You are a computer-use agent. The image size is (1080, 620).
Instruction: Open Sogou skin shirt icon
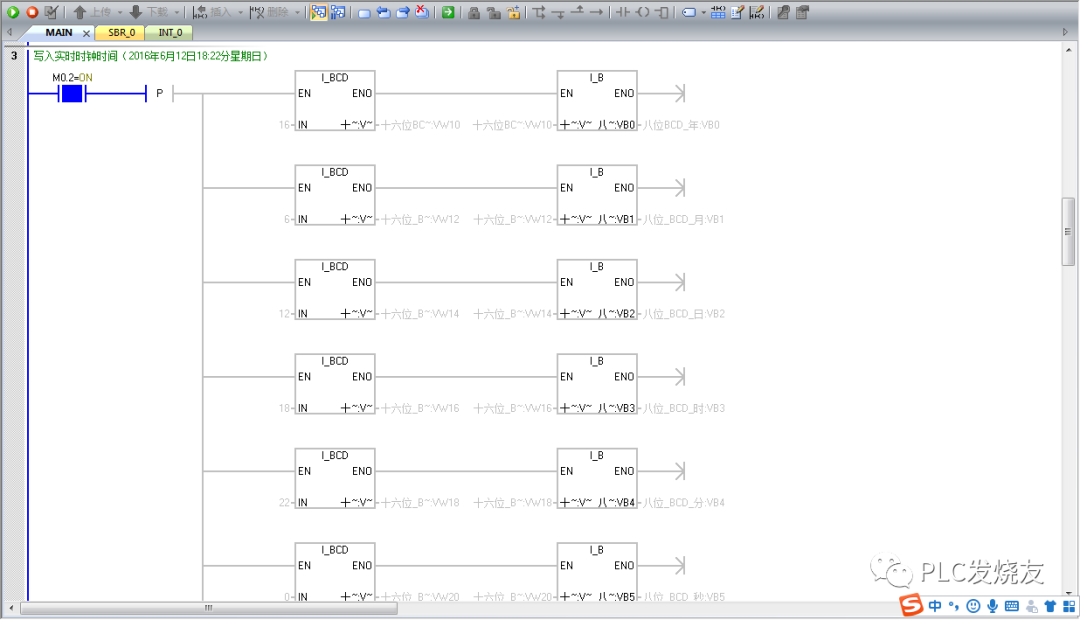(x=1050, y=606)
